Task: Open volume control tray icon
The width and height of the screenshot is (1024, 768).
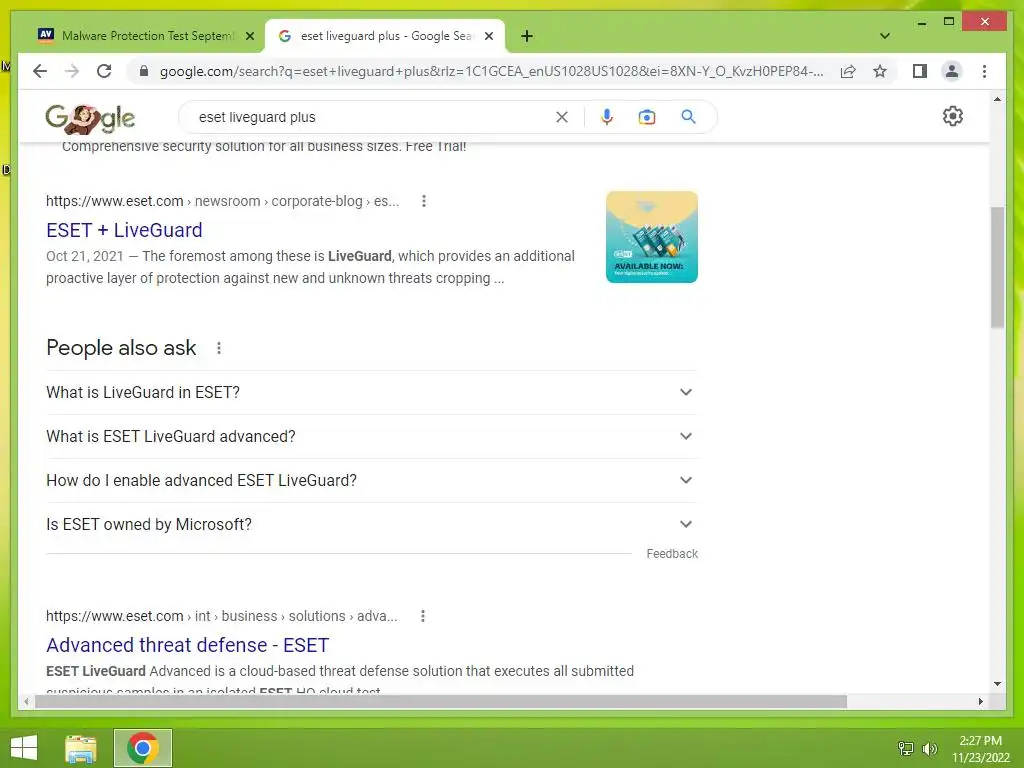Action: coord(930,748)
